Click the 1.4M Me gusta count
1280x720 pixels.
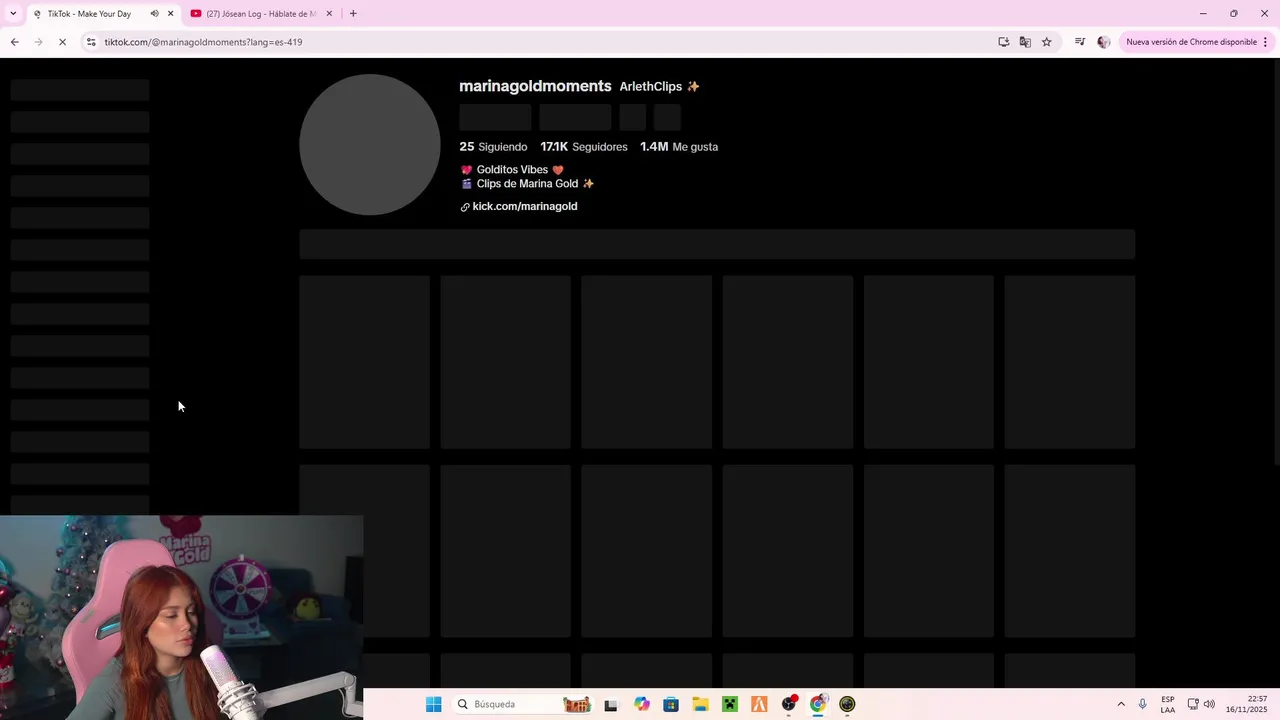(x=679, y=147)
